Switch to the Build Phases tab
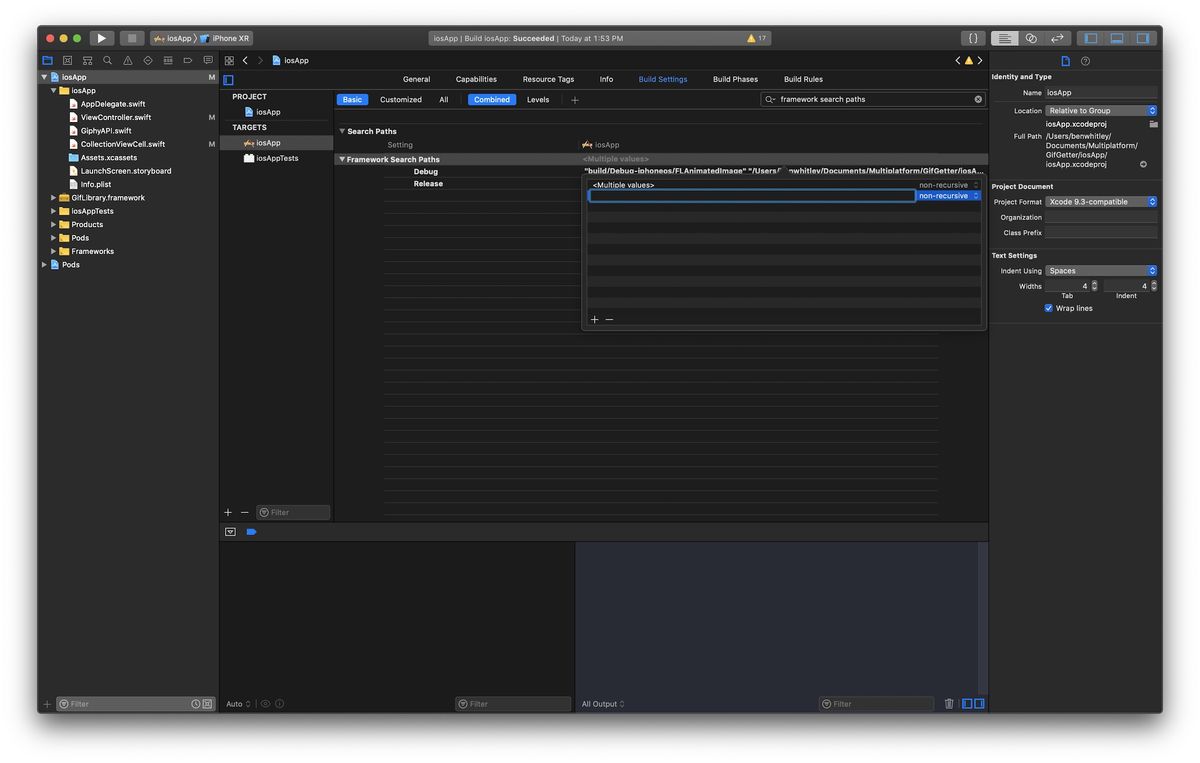This screenshot has width=1200, height=763. pos(735,79)
